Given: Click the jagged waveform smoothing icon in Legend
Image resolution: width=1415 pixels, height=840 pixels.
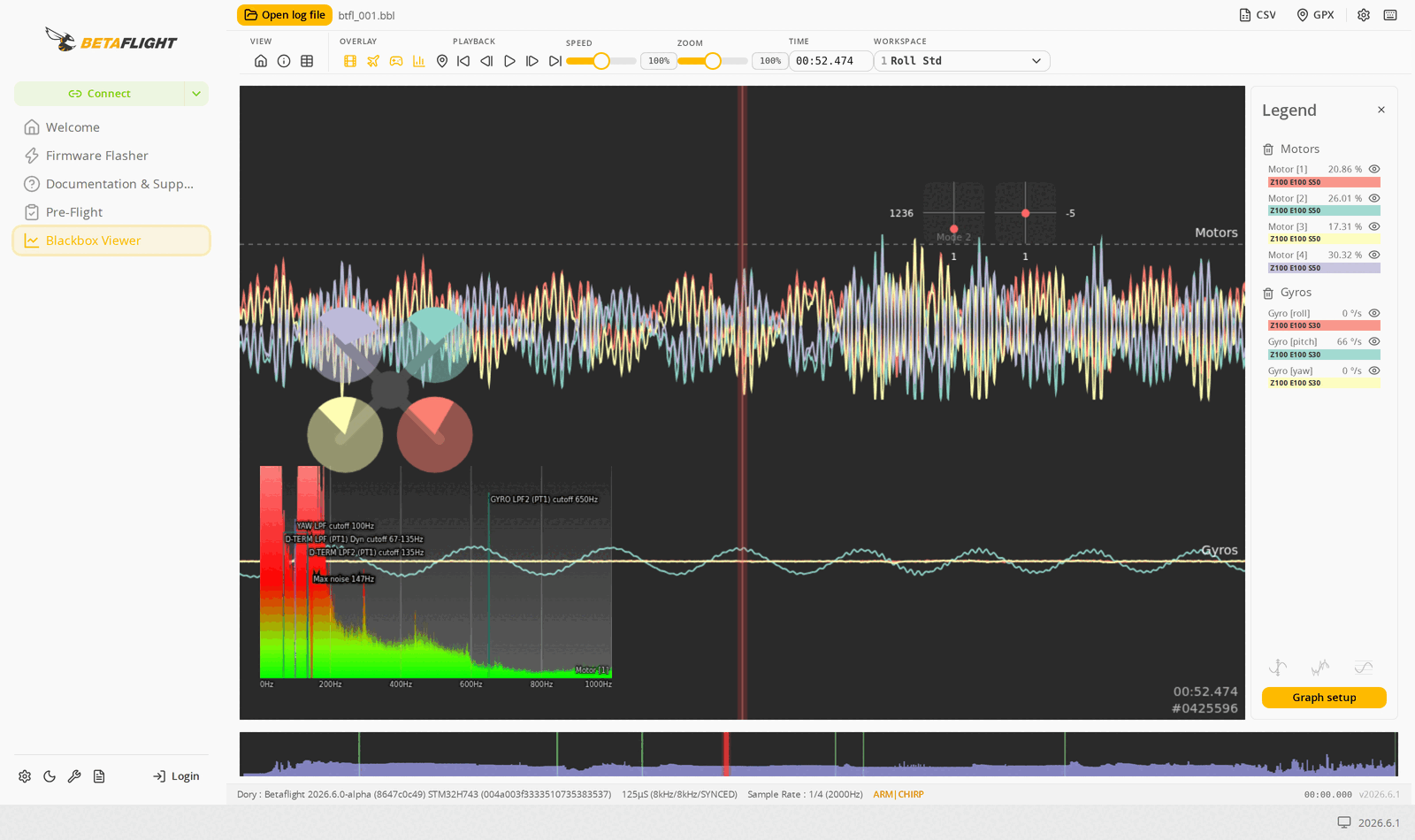Looking at the screenshot, I should pos(1320,668).
